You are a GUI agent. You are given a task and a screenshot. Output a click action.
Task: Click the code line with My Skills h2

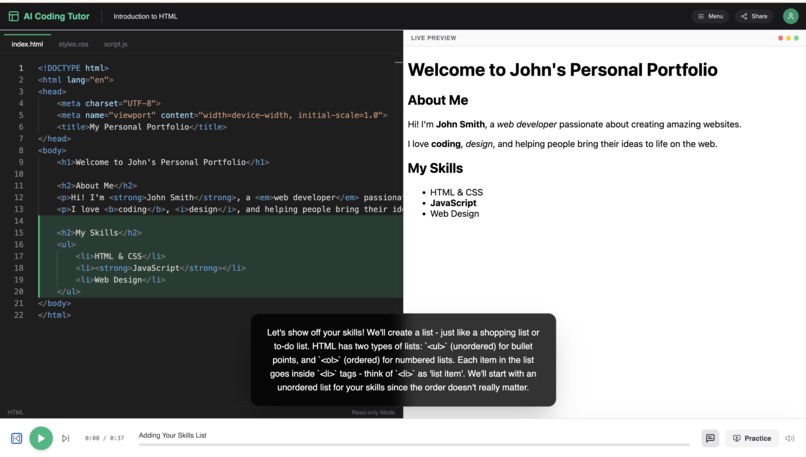[99, 233]
